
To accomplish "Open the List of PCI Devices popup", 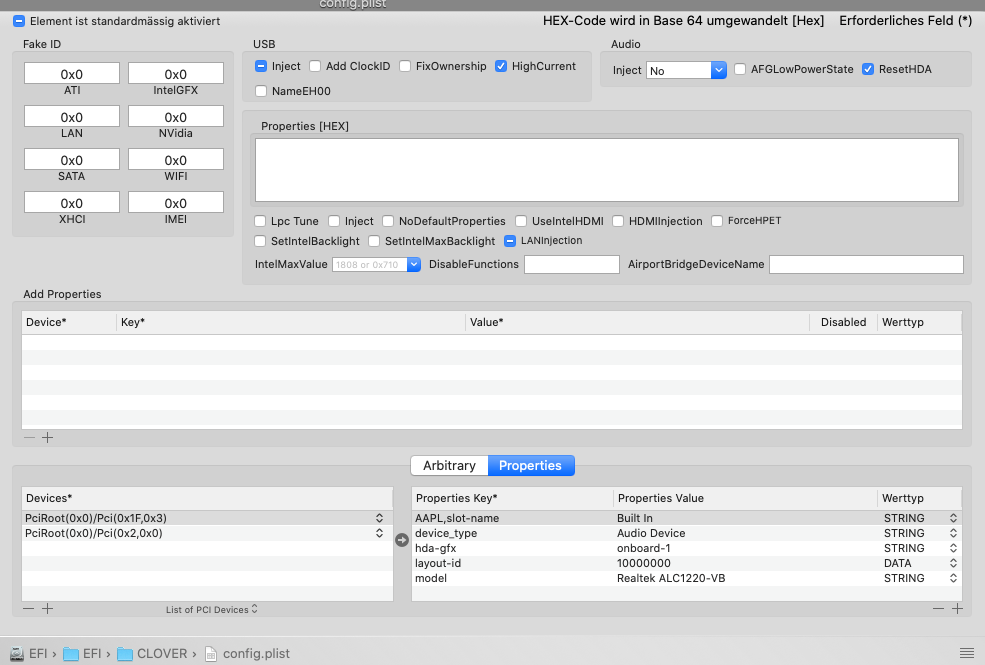I will click(212, 609).
